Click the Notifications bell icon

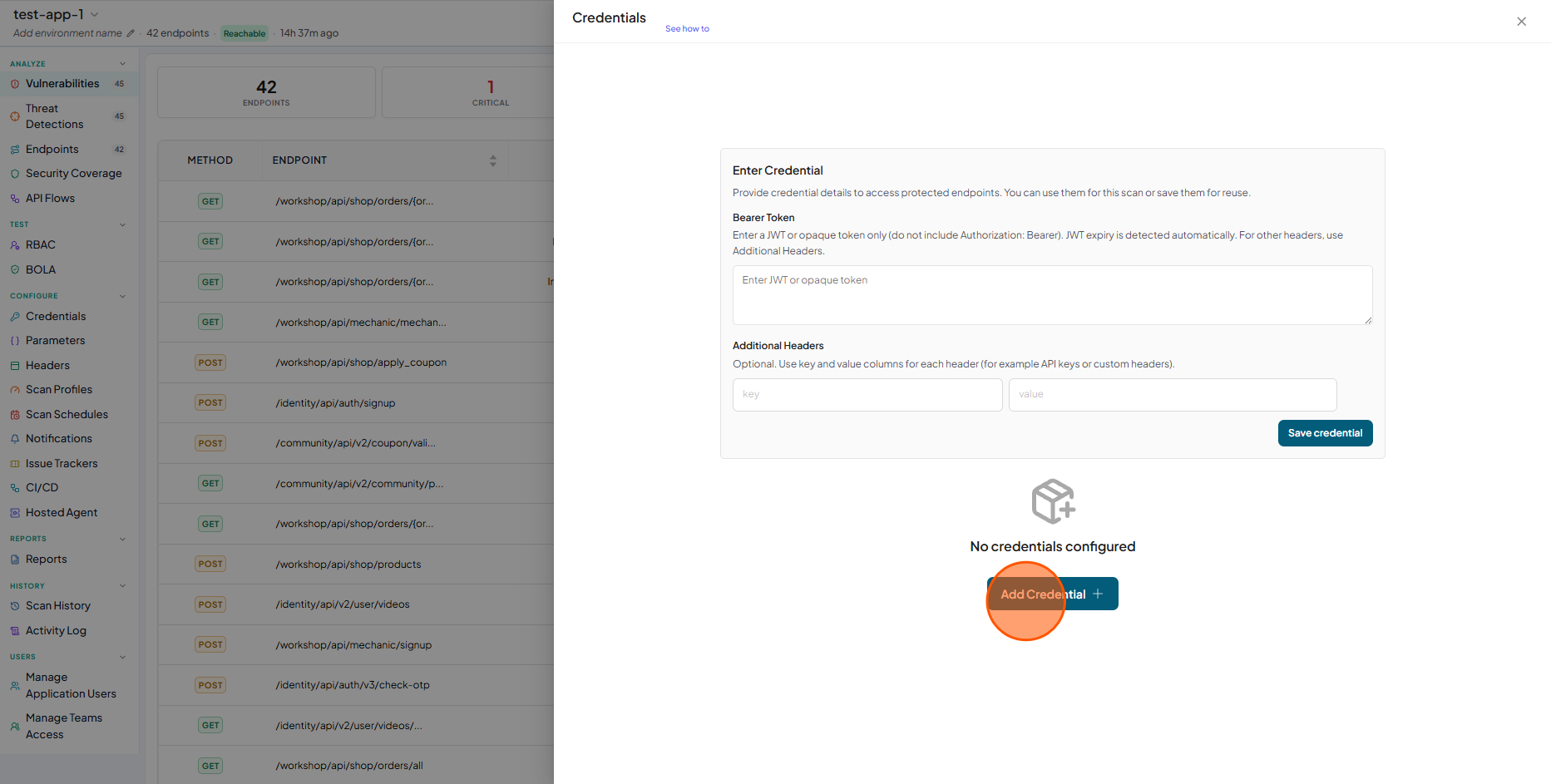tap(15, 439)
